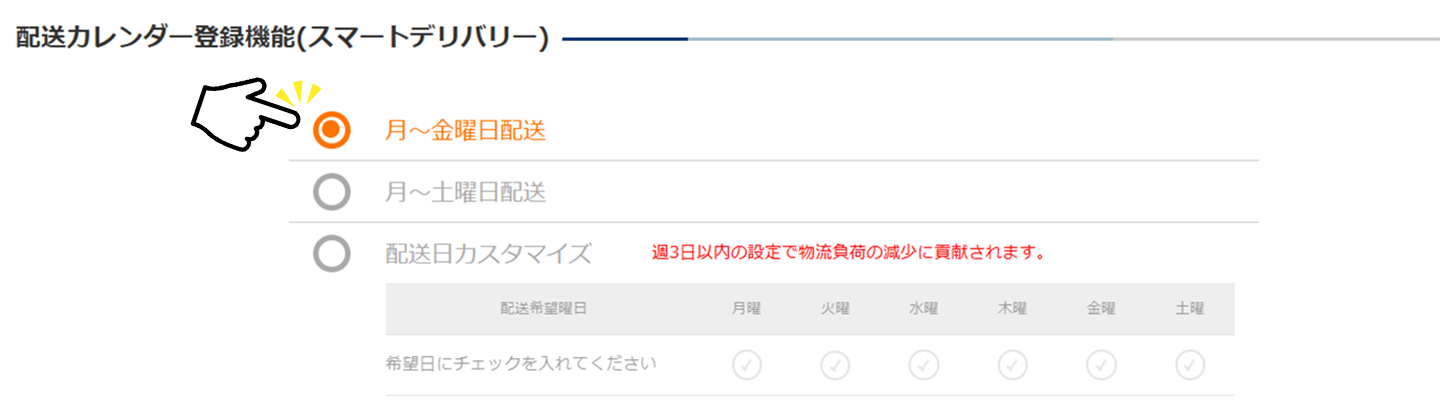Toggle the 土曜 delivery day checkmark
The height and width of the screenshot is (420, 1440).
(1190, 366)
